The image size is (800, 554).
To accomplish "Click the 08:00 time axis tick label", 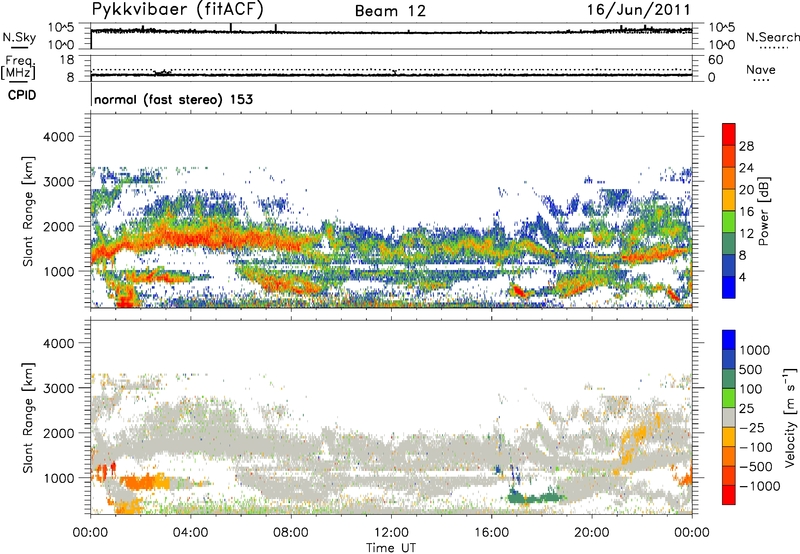I will 291,533.
